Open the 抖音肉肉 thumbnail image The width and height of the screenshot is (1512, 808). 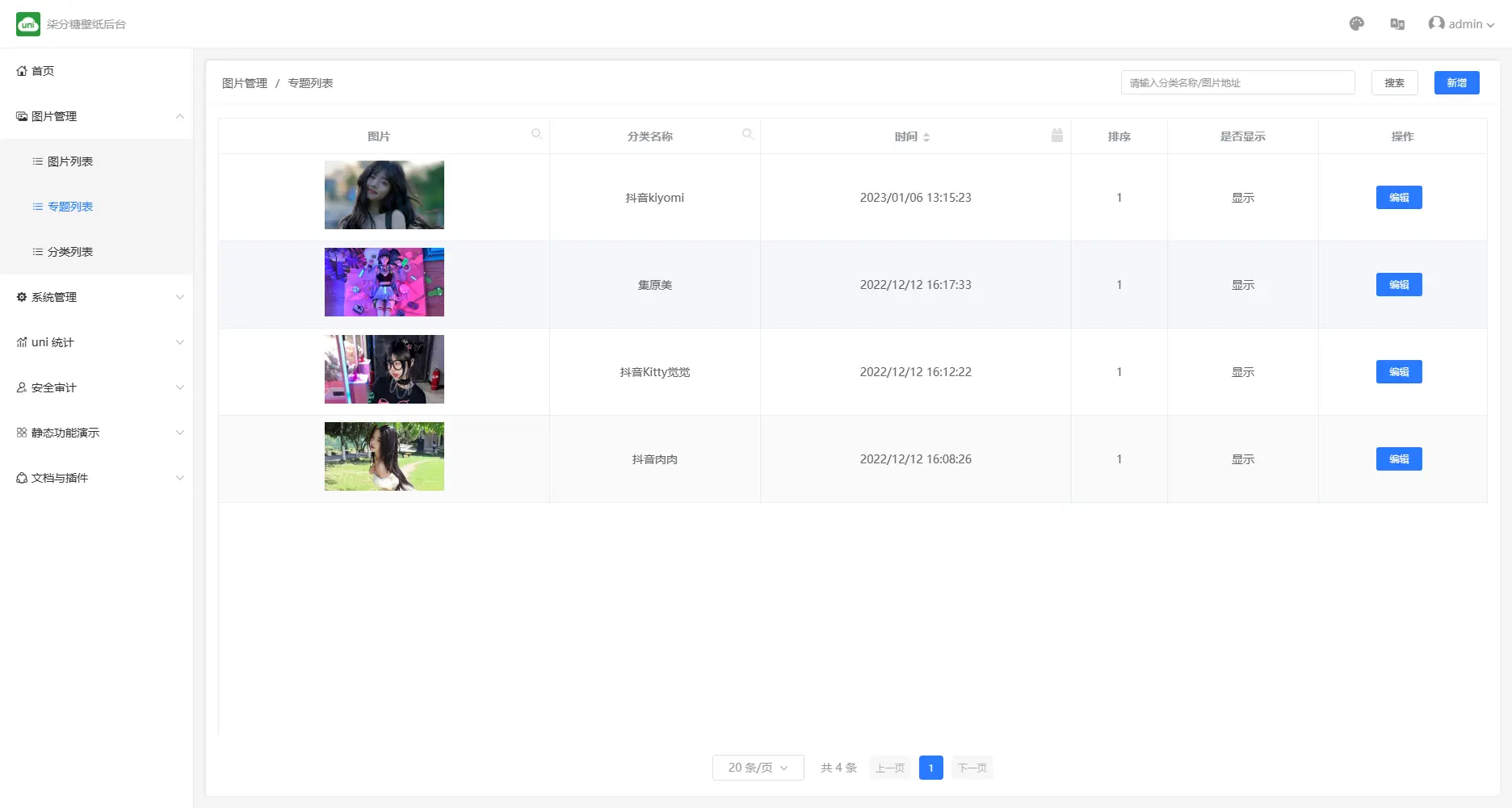click(384, 456)
